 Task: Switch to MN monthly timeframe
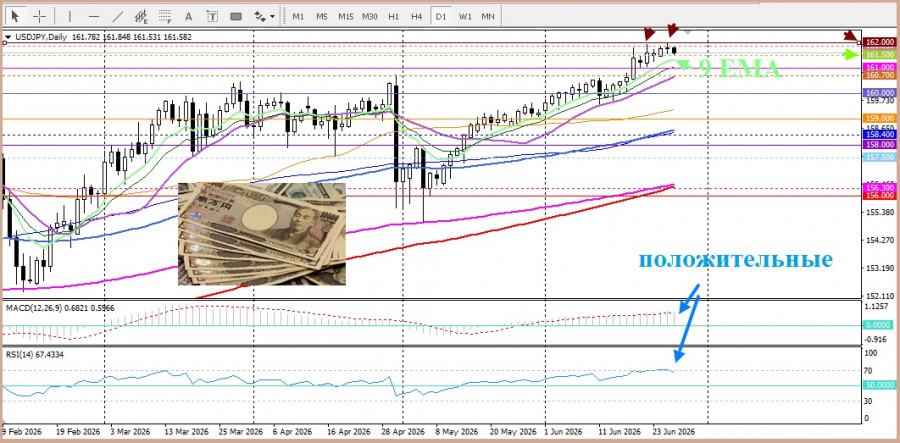point(488,17)
